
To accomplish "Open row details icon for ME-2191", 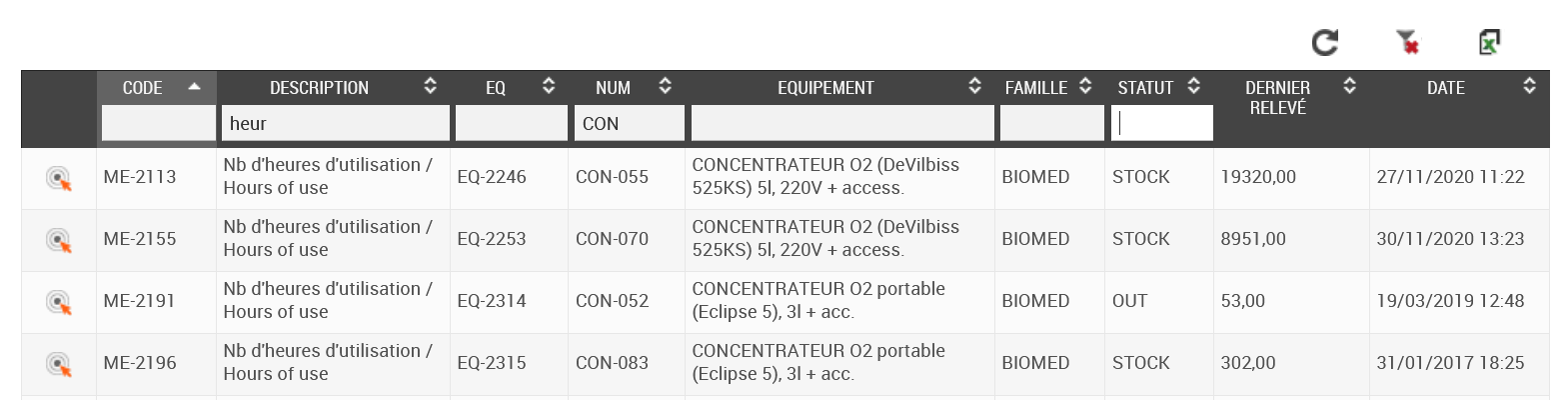I will point(59,303).
